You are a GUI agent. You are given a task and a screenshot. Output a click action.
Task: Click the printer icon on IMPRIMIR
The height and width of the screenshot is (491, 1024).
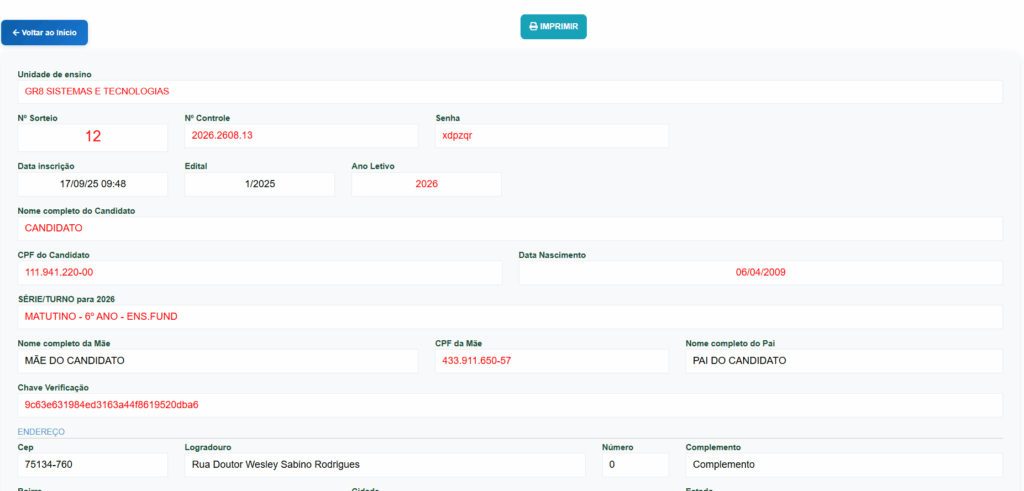click(533, 27)
